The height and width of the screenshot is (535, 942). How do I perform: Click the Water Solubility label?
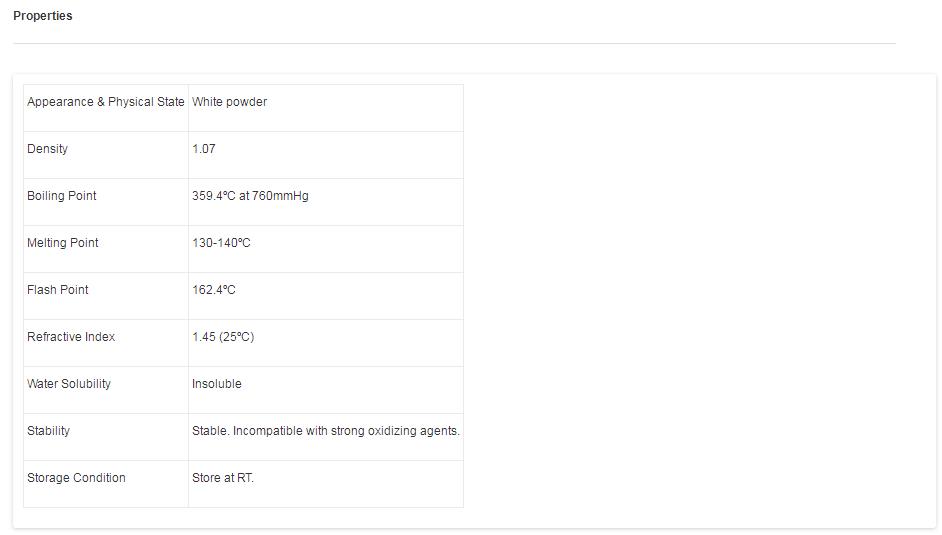click(x=69, y=384)
